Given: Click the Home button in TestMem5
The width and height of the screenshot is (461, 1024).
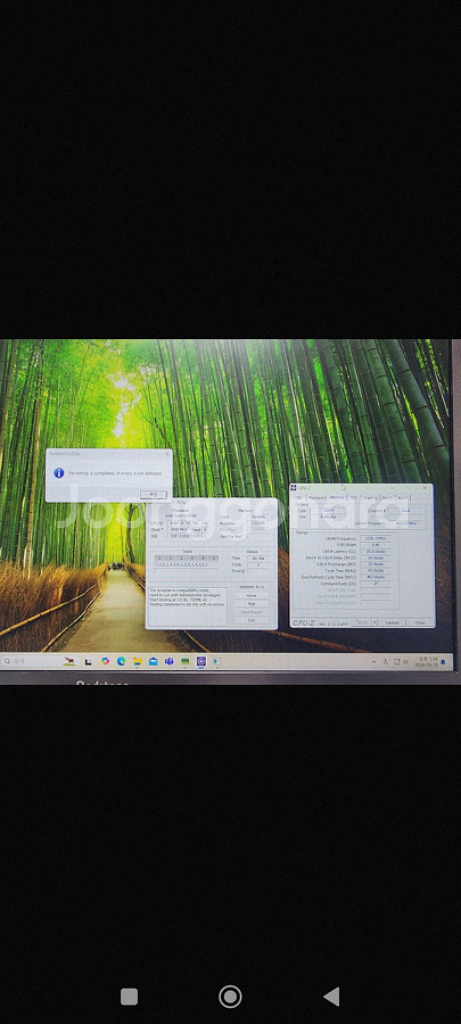Looking at the screenshot, I should tap(251, 596).
